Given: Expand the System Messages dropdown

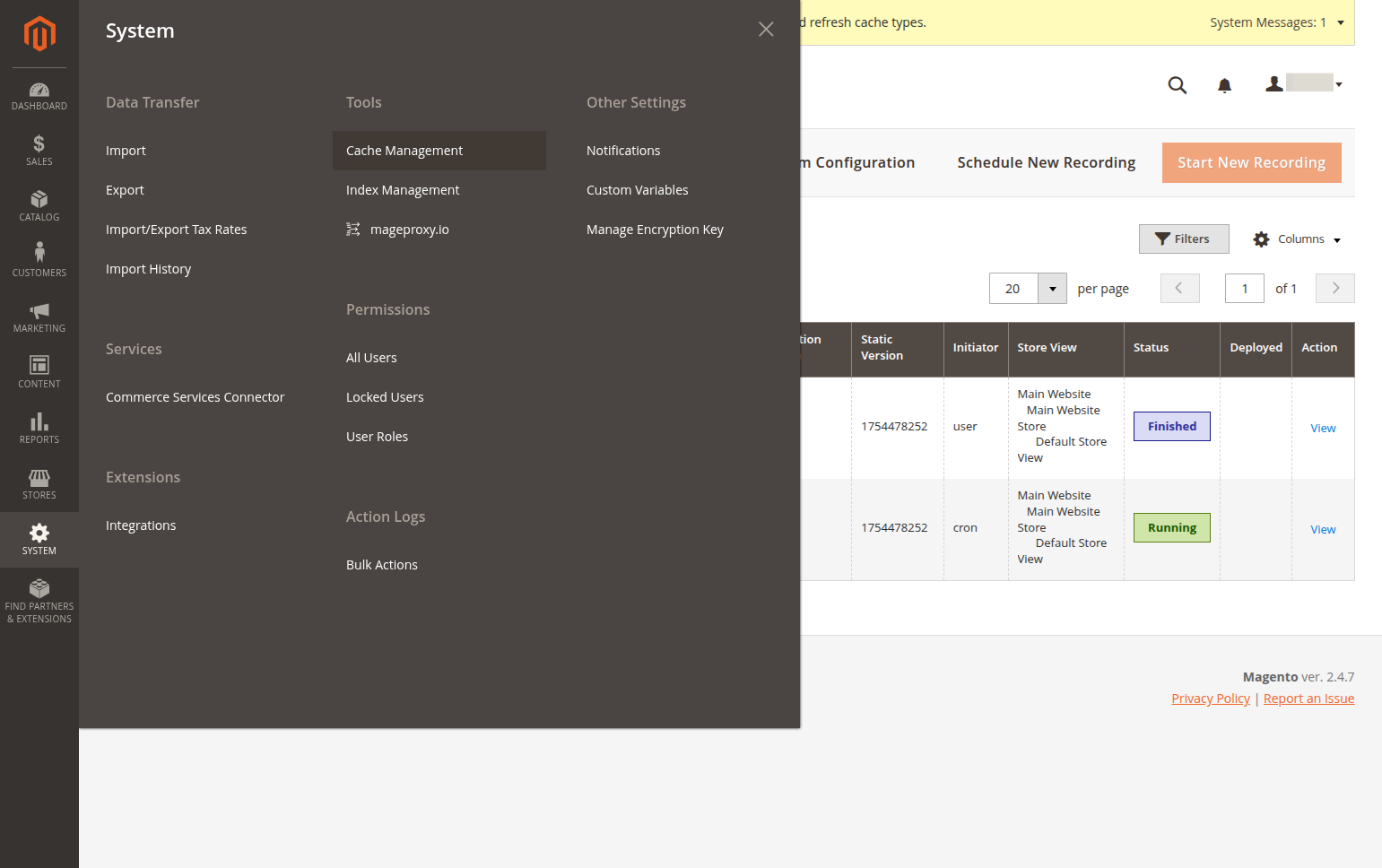Looking at the screenshot, I should [x=1277, y=22].
